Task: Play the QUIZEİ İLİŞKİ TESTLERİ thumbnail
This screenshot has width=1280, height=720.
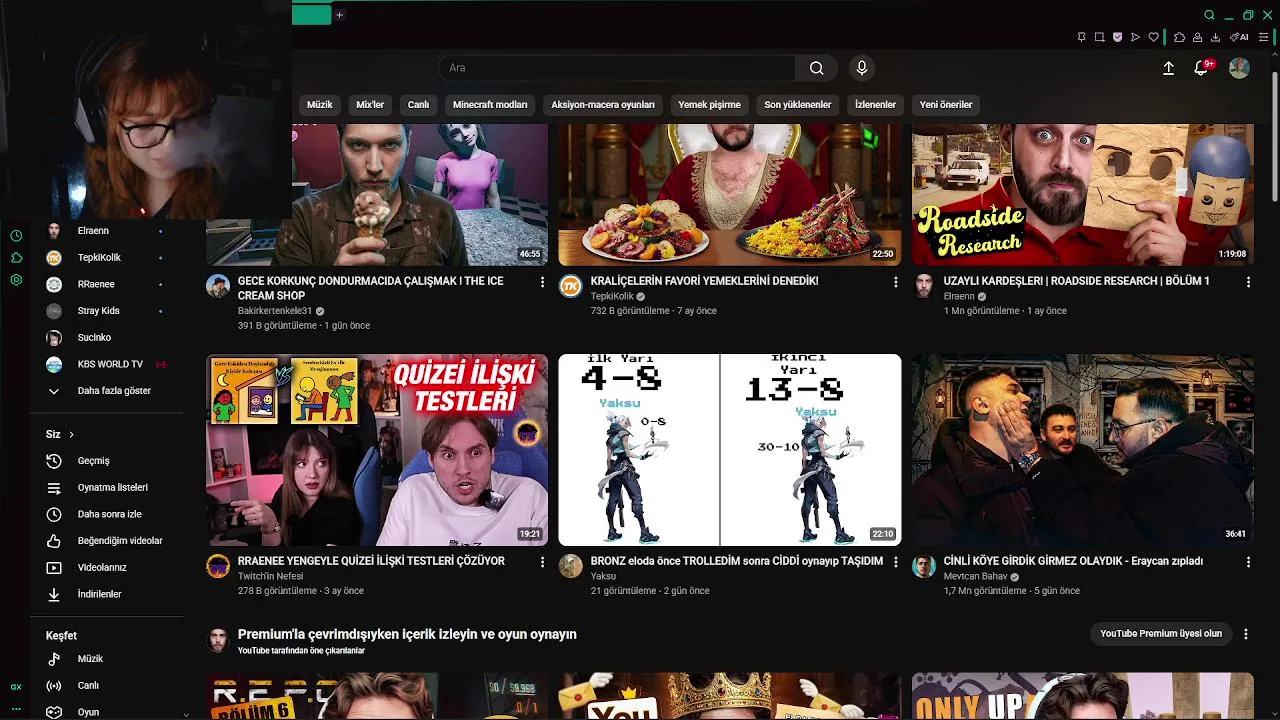Action: (377, 450)
